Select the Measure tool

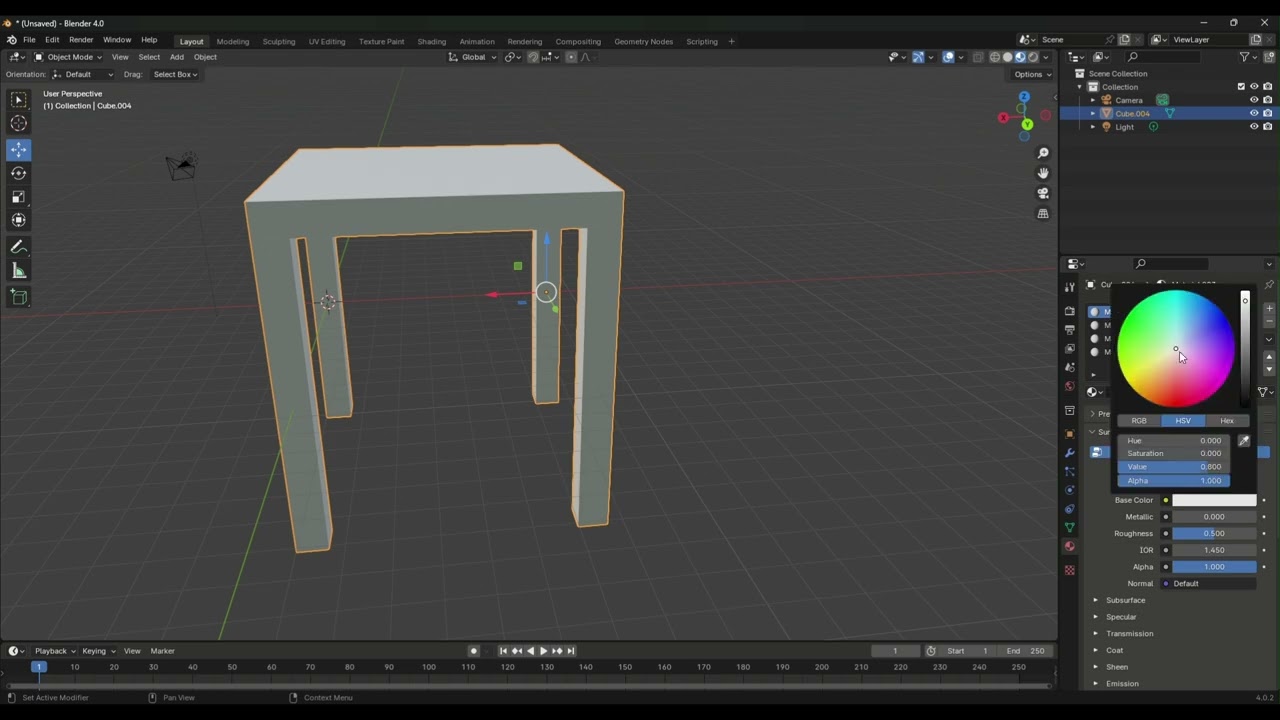point(19,271)
